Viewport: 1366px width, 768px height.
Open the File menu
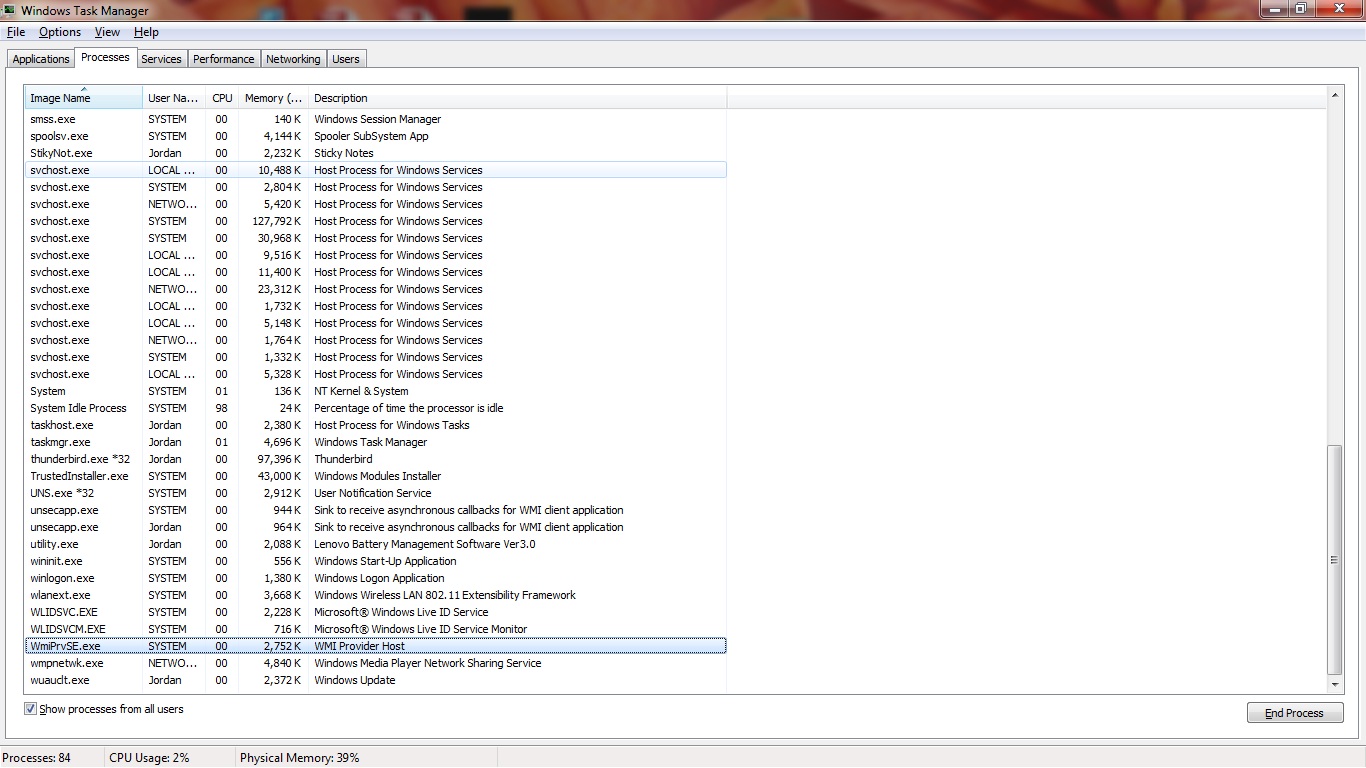[x=16, y=32]
